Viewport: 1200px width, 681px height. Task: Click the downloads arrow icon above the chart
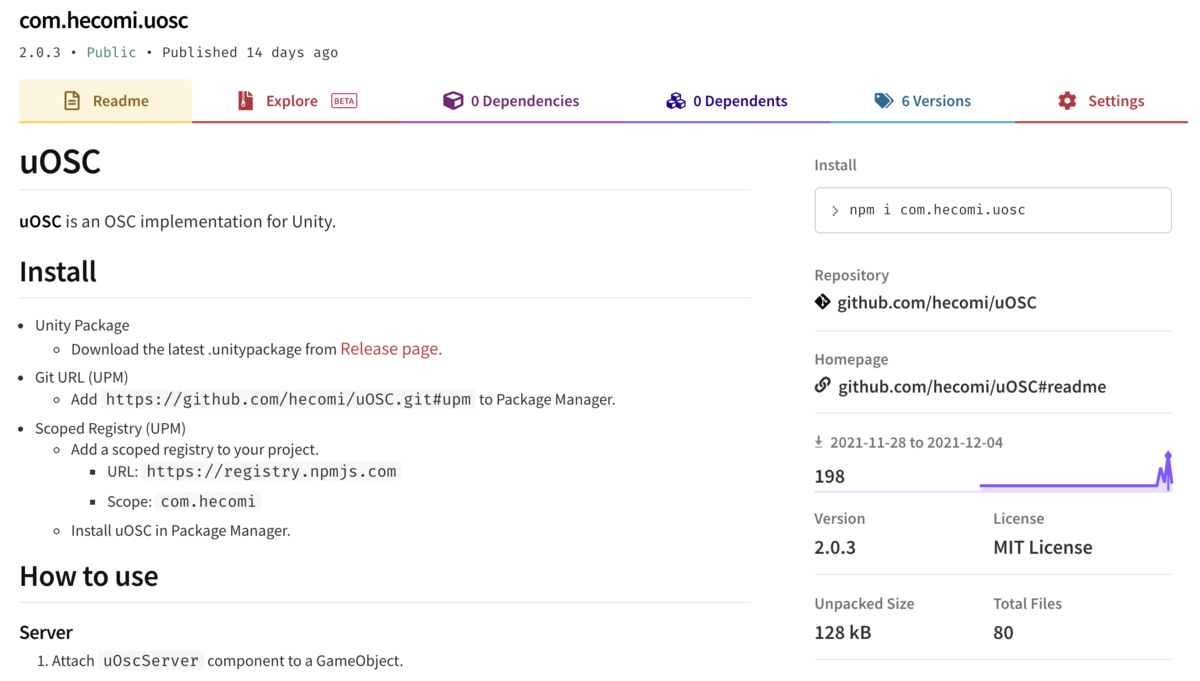[x=818, y=441]
